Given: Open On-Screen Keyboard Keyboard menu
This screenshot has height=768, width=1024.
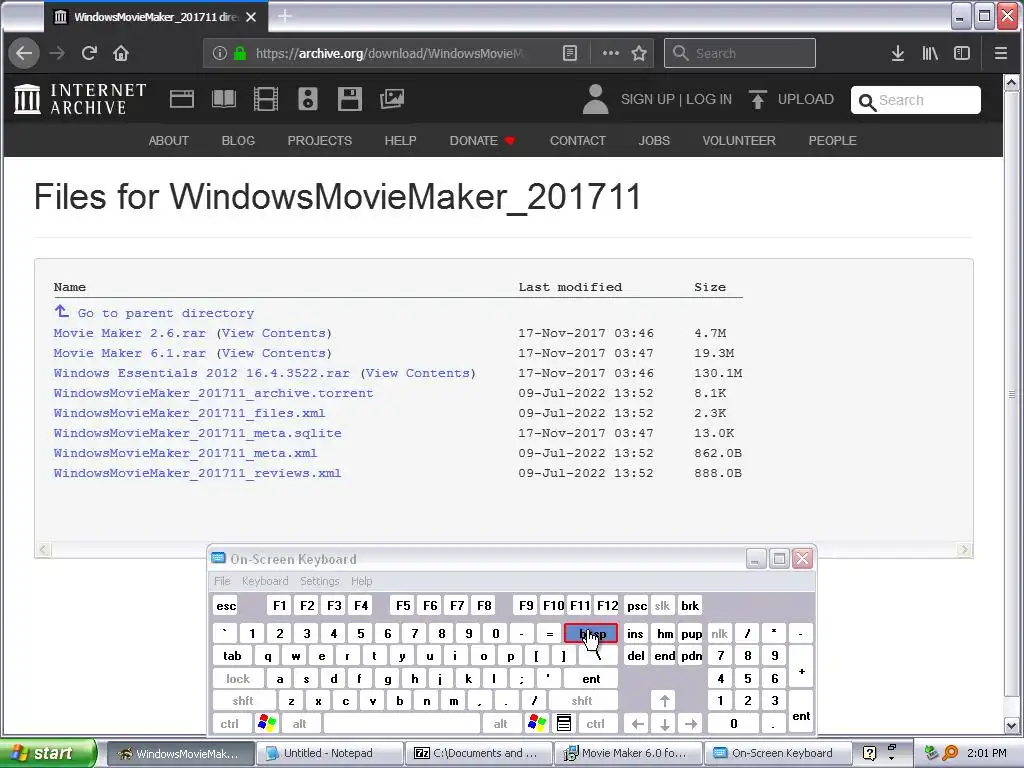Looking at the screenshot, I should [x=264, y=581].
